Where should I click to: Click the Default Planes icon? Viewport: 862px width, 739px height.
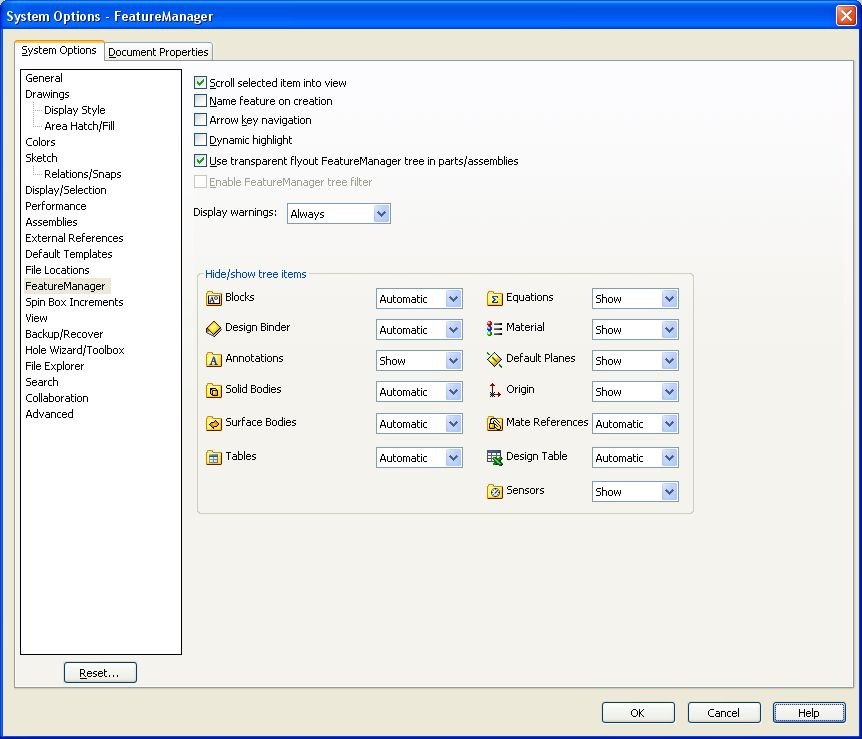pos(495,360)
